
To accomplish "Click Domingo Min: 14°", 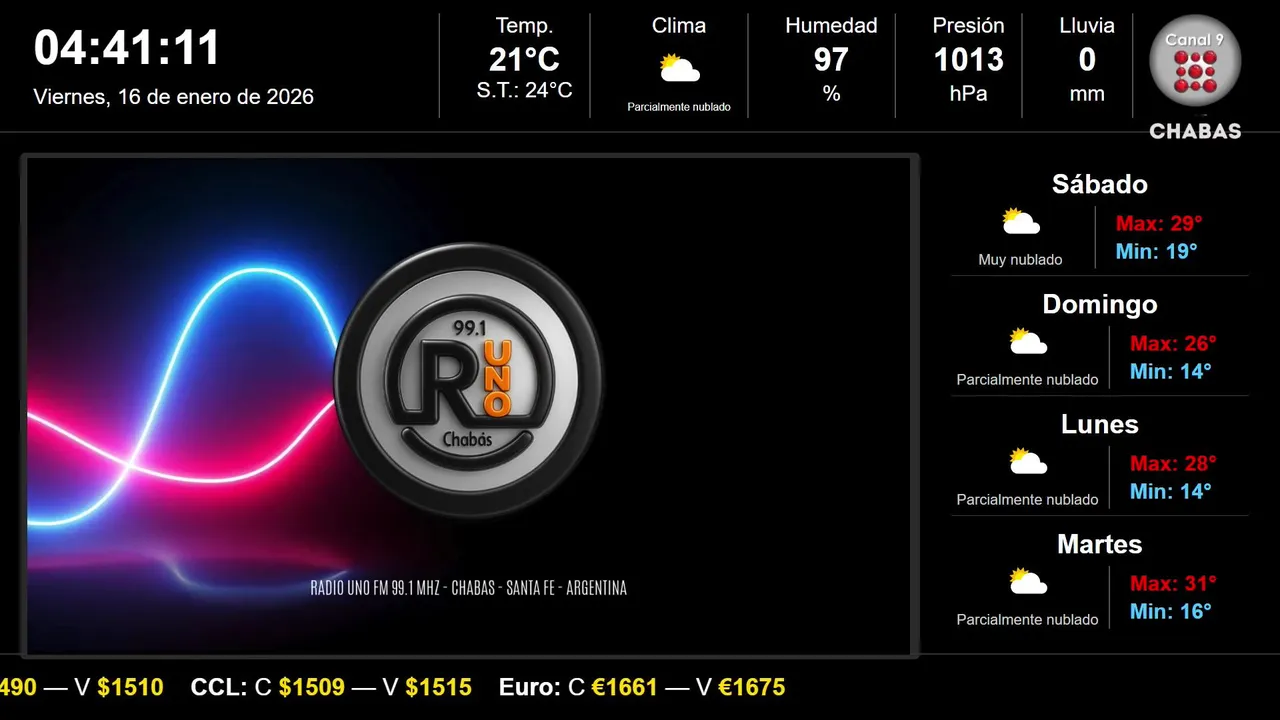I will 1171,371.
